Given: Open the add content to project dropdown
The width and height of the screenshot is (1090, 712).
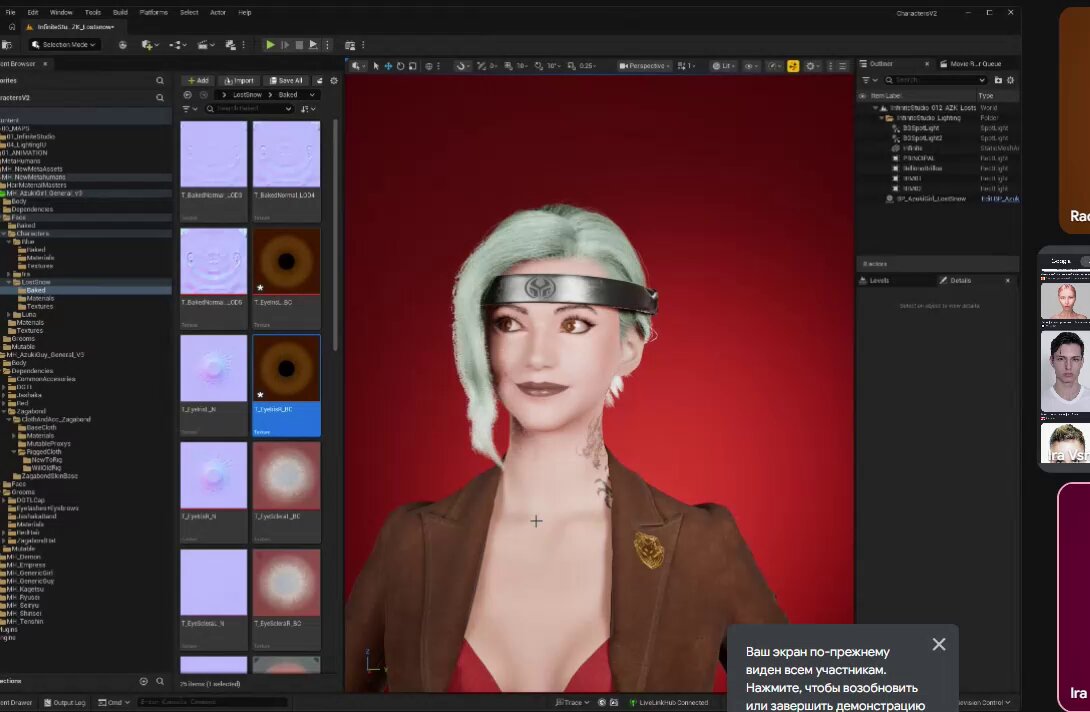Looking at the screenshot, I should coord(149,45).
